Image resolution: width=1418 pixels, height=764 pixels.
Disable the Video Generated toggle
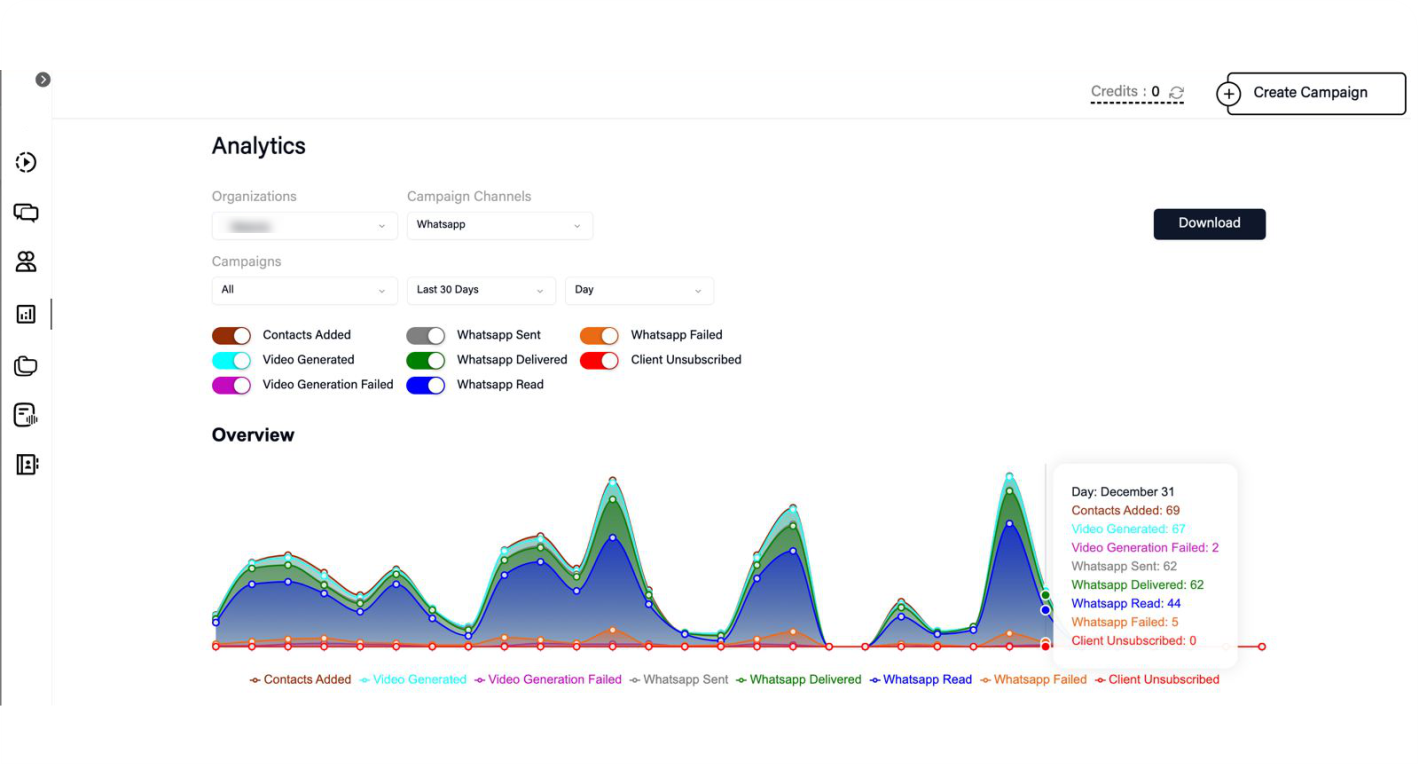[x=231, y=360]
